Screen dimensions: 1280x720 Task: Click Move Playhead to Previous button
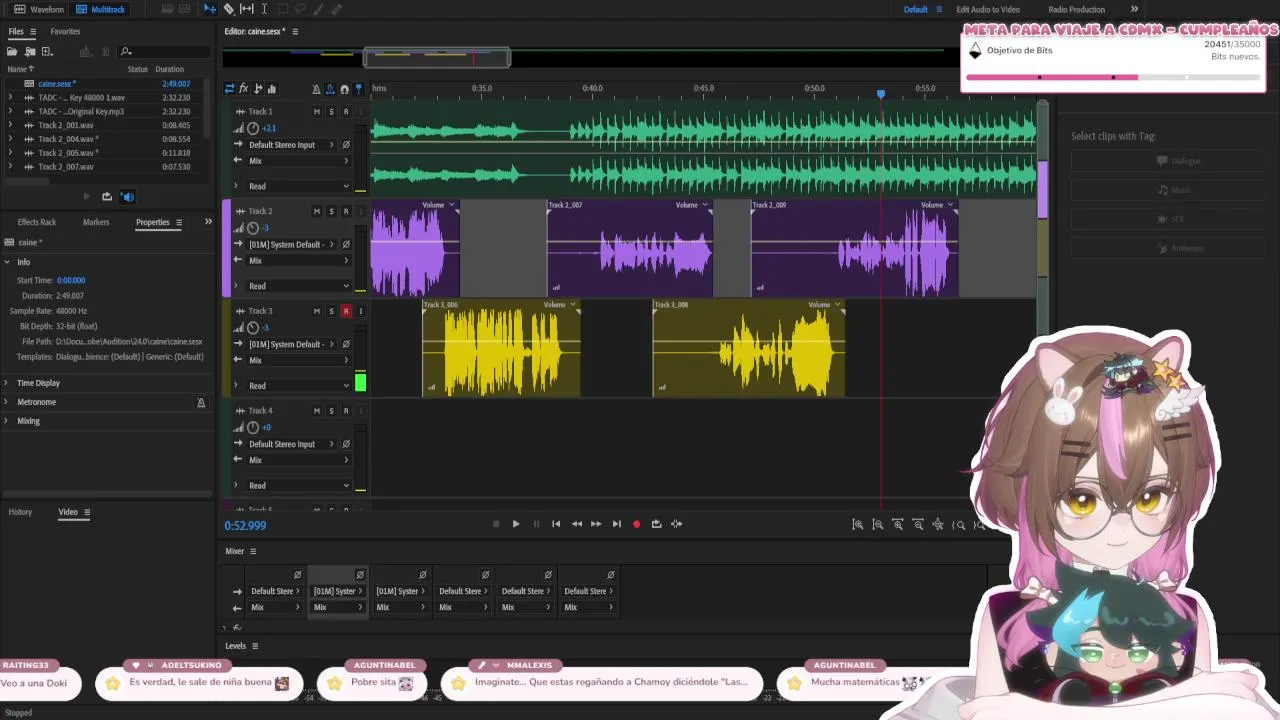pyautogui.click(x=556, y=524)
